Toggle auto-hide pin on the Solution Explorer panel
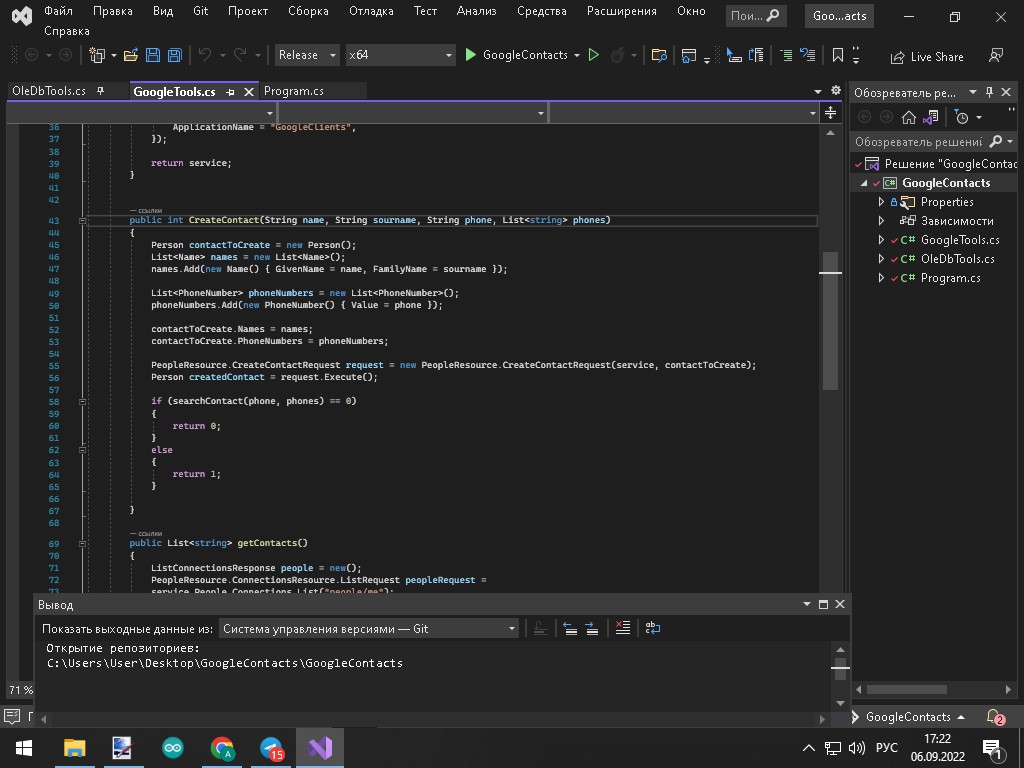This screenshot has height=768, width=1024. pyautogui.click(x=990, y=92)
